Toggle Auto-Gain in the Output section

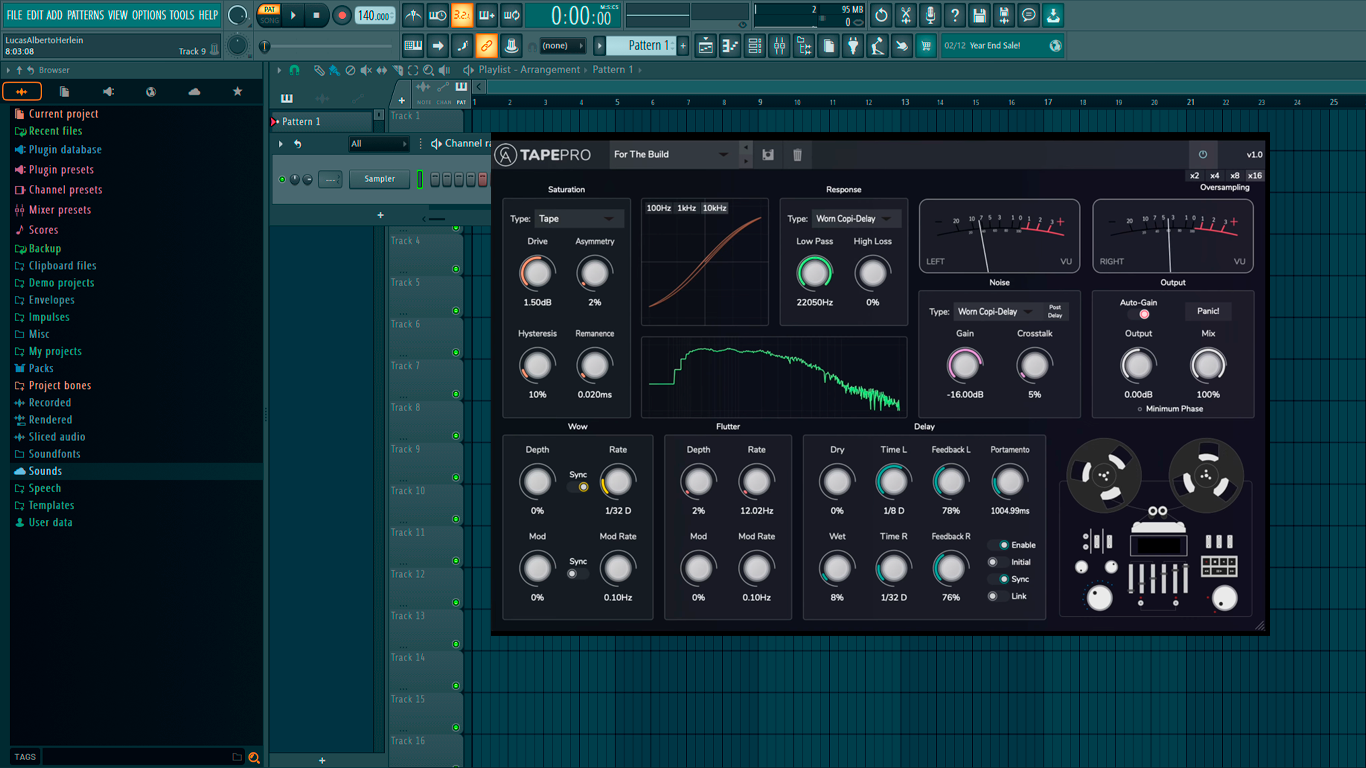1138,314
